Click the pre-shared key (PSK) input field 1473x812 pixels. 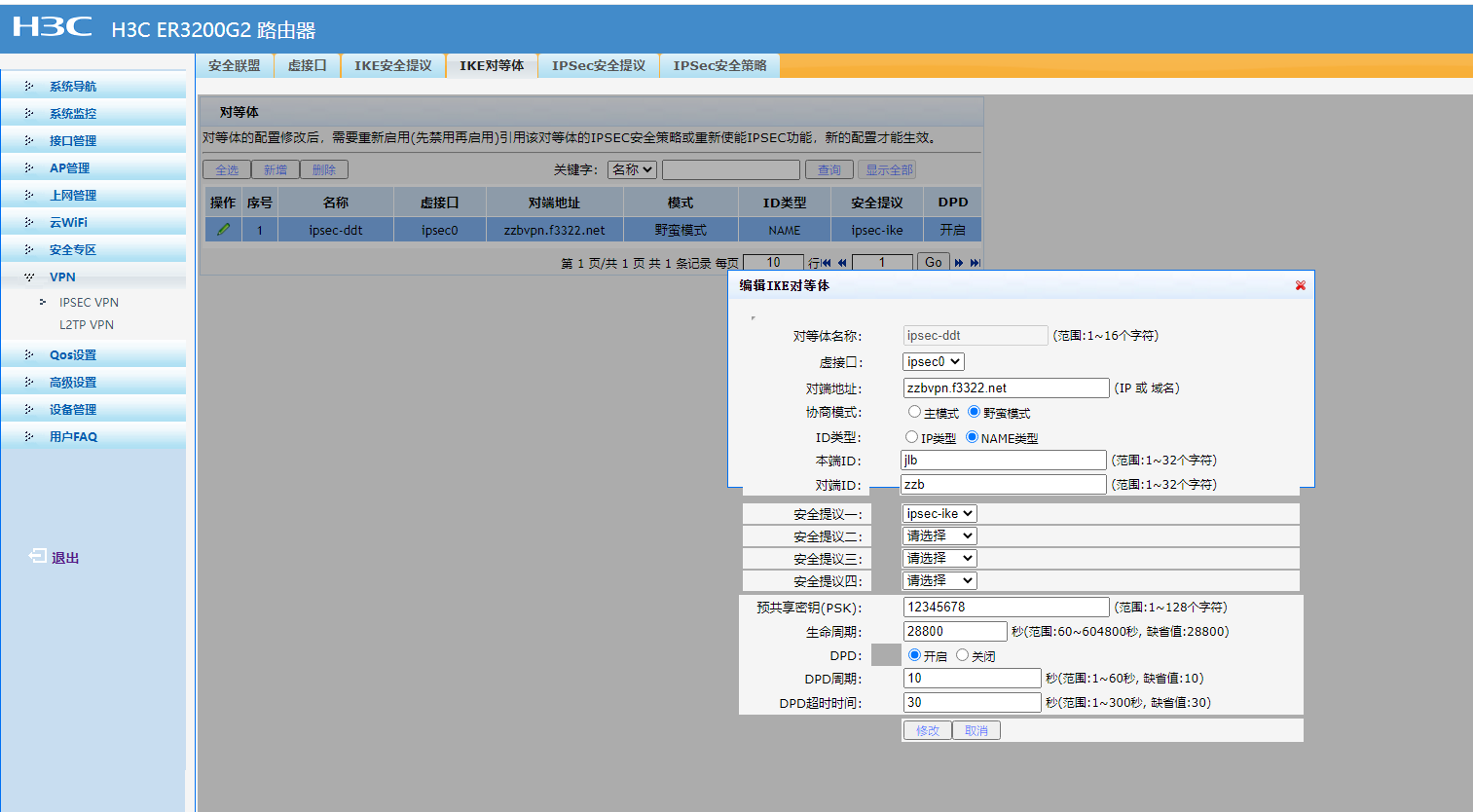click(1005, 607)
